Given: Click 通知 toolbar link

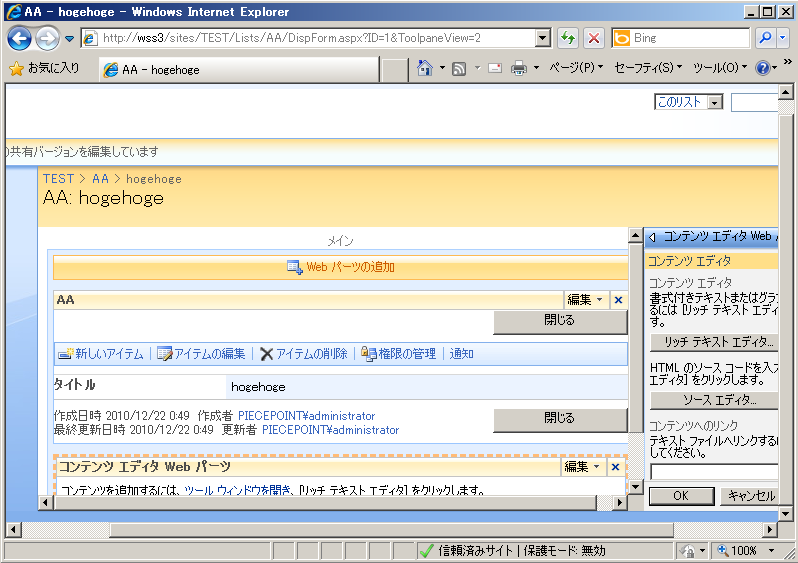Looking at the screenshot, I should (461, 354).
